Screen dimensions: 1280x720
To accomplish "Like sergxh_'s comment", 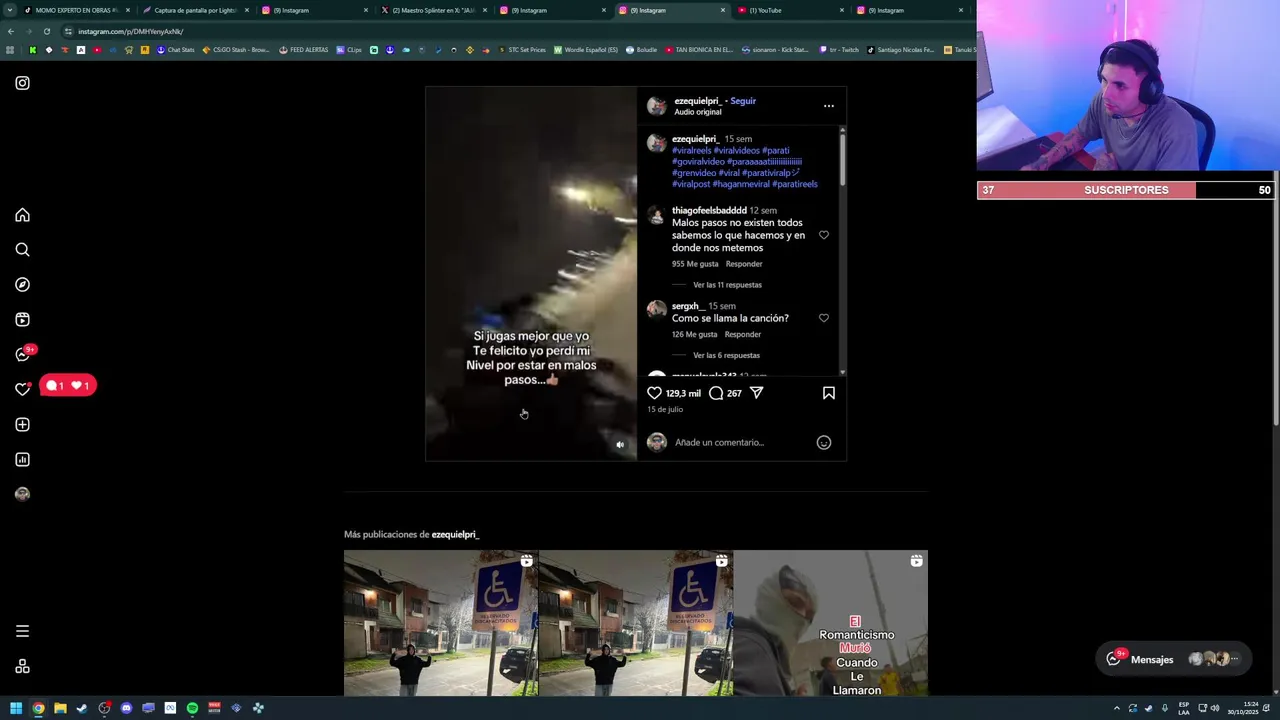I will (x=824, y=318).
